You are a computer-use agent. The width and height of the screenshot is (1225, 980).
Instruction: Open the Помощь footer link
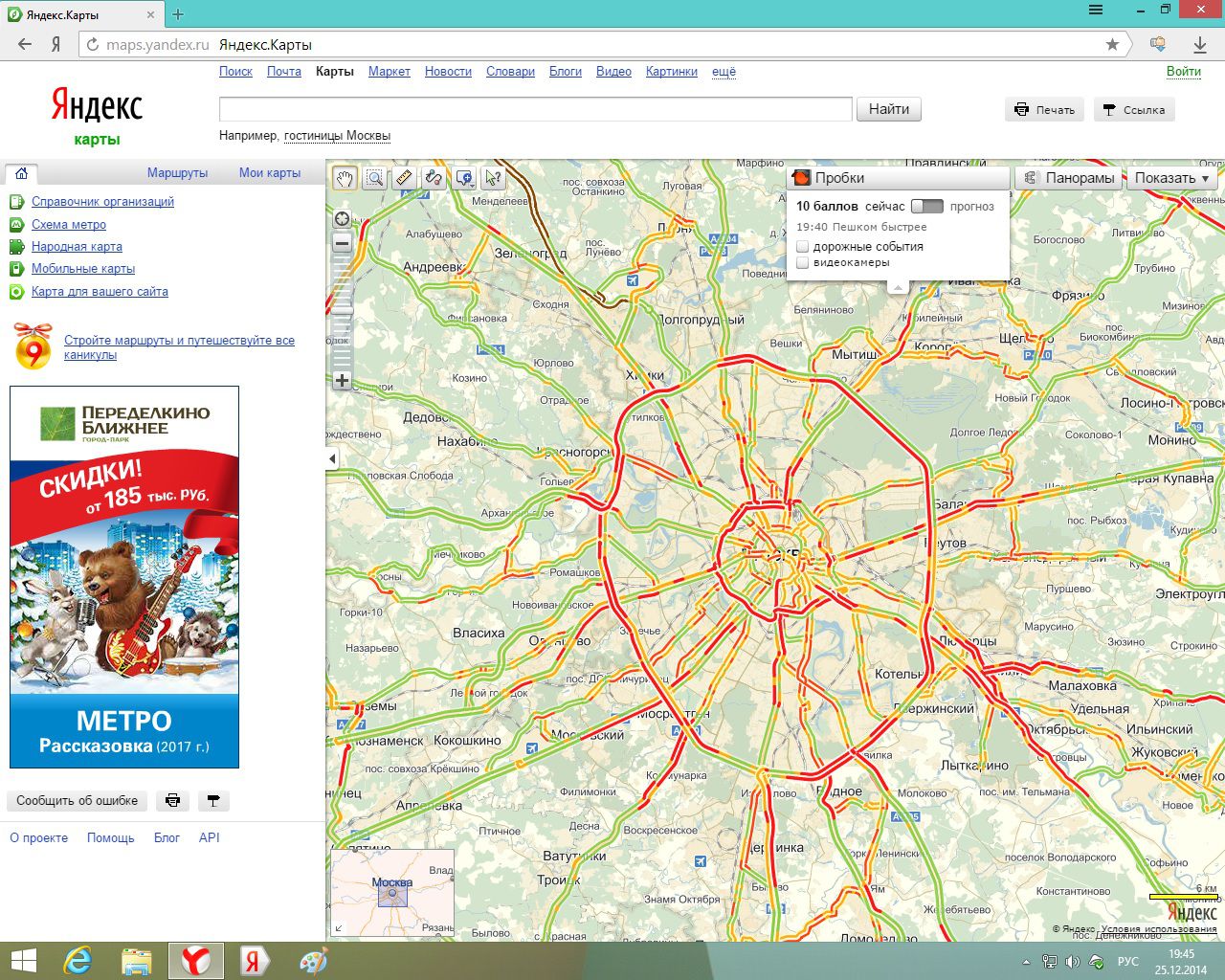(111, 837)
